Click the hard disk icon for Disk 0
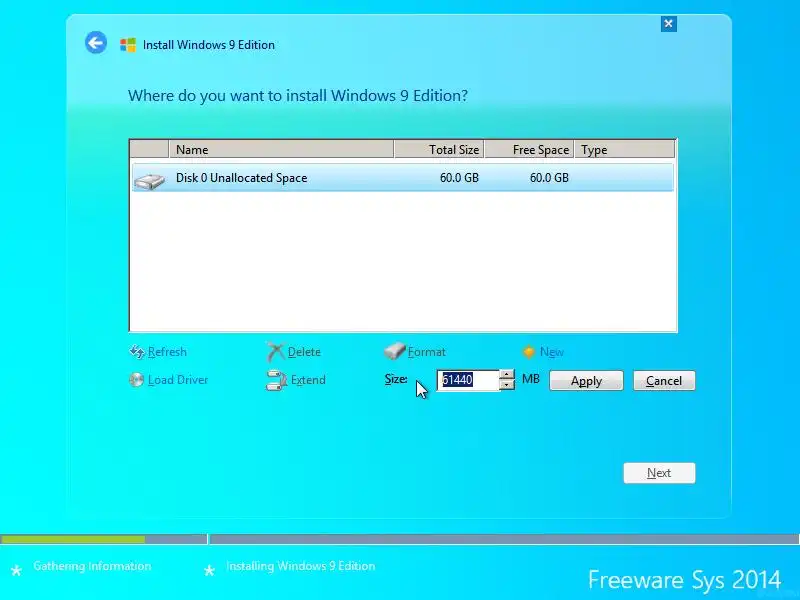This screenshot has height=600, width=800. 149,181
